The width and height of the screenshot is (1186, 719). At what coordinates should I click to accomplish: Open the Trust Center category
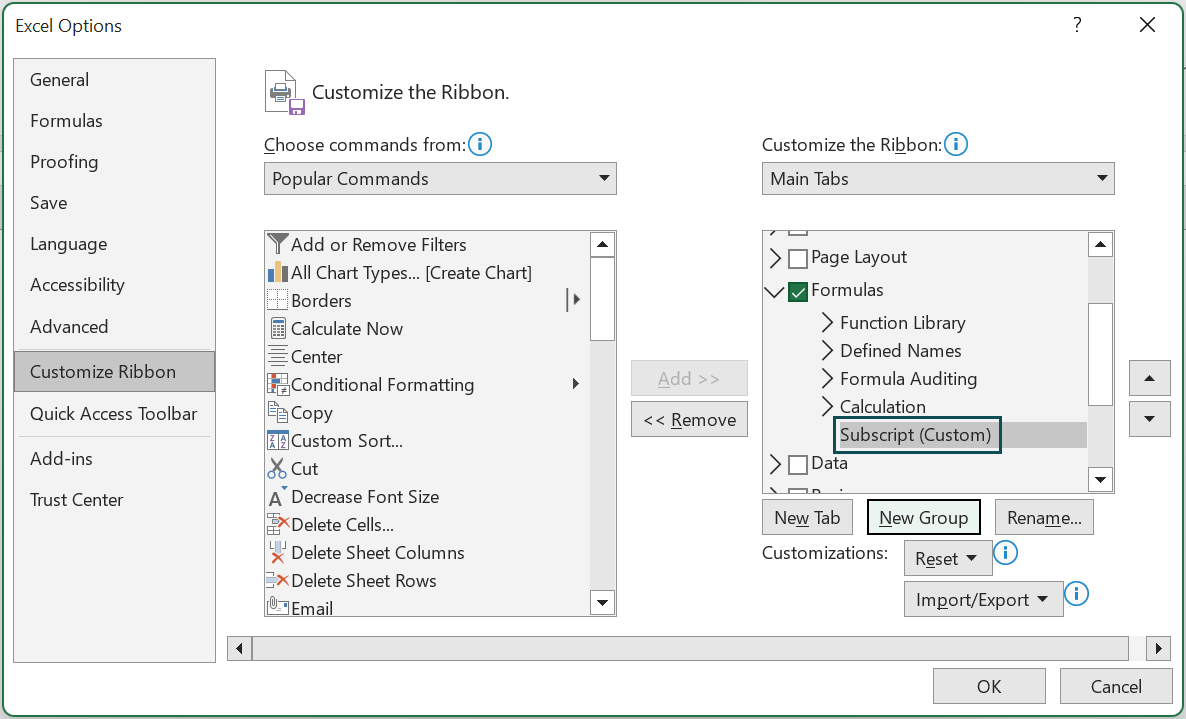(x=114, y=500)
